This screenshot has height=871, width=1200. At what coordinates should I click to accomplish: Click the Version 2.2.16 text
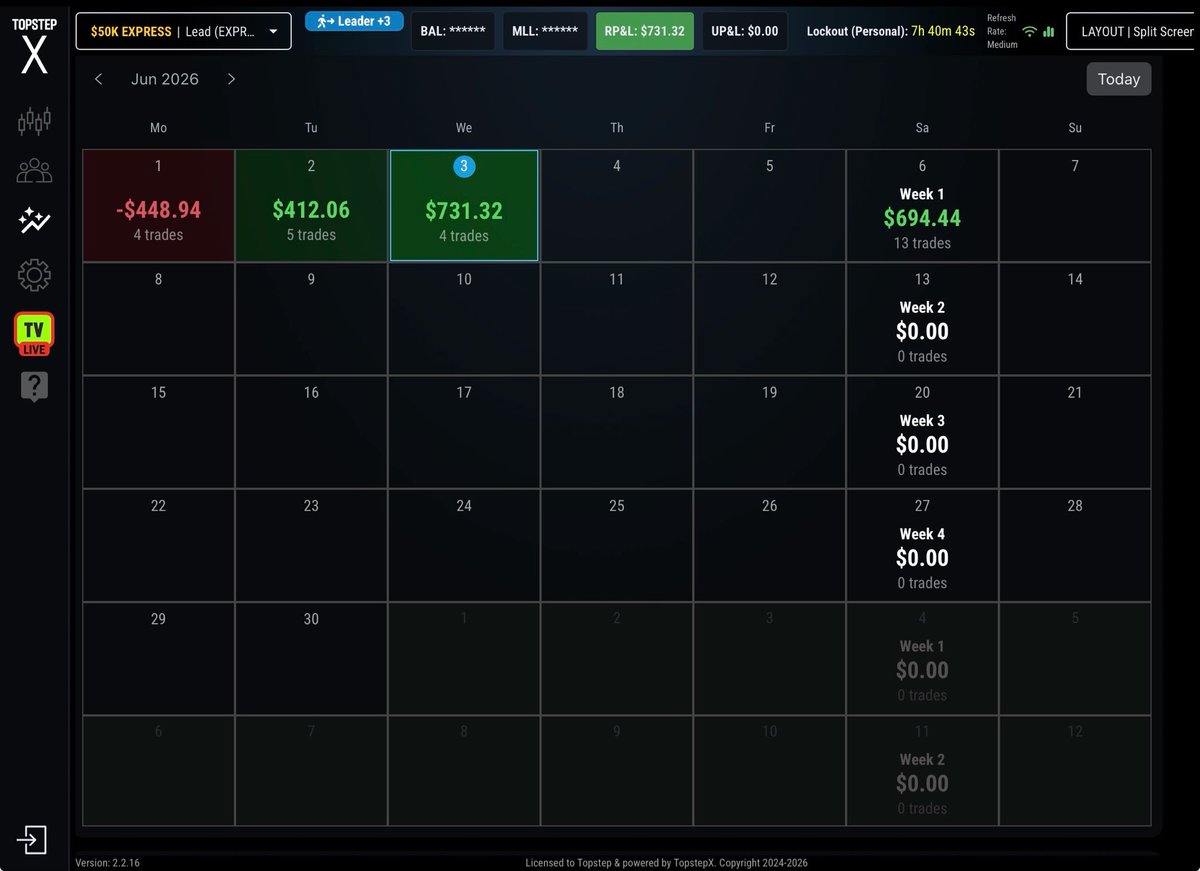108,862
